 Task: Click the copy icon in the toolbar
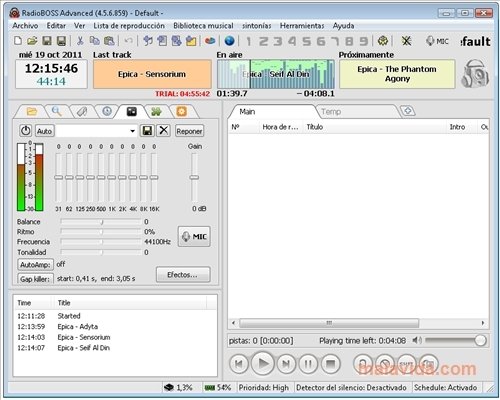(x=95, y=41)
